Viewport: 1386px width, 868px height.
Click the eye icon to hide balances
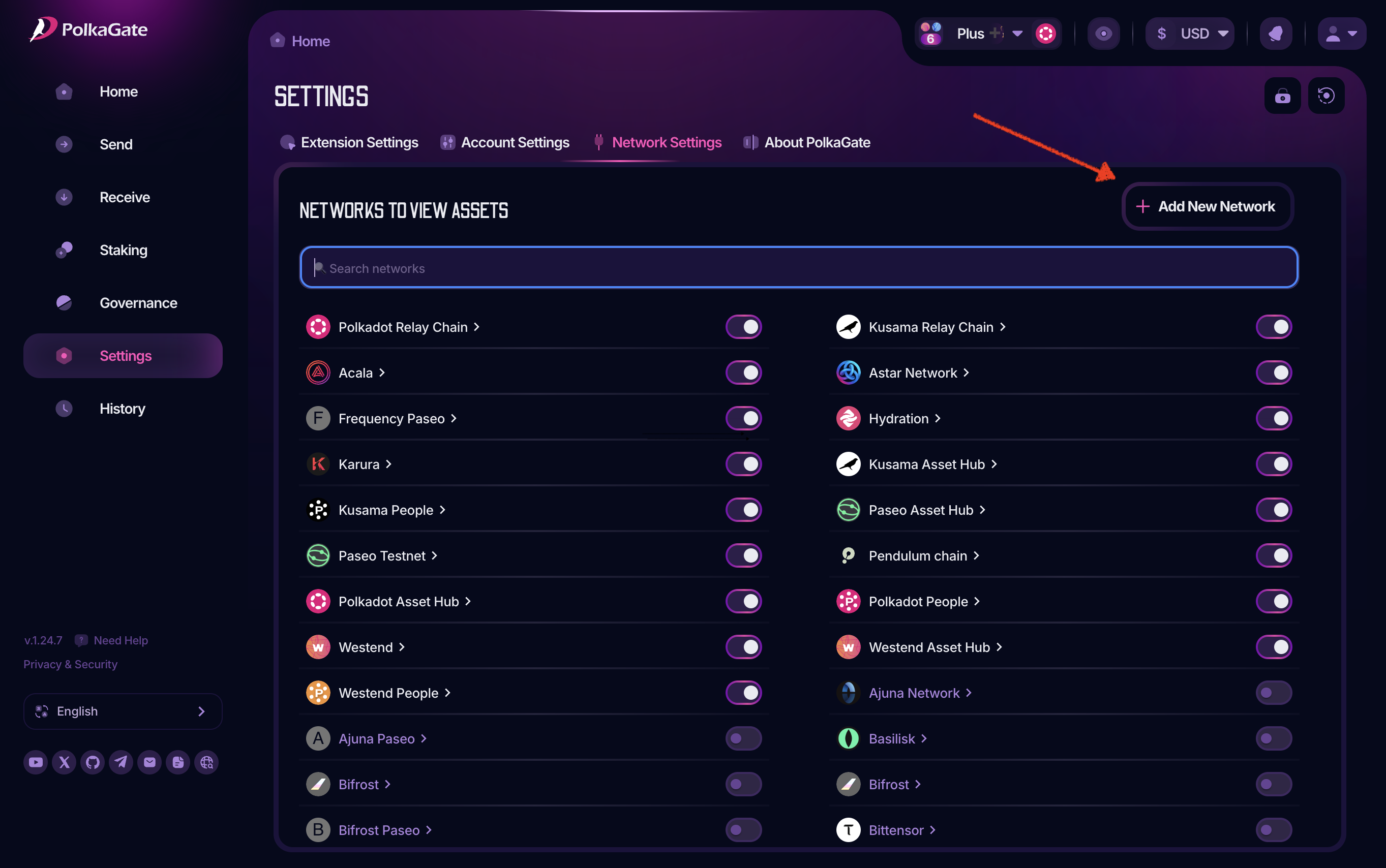point(1103,34)
